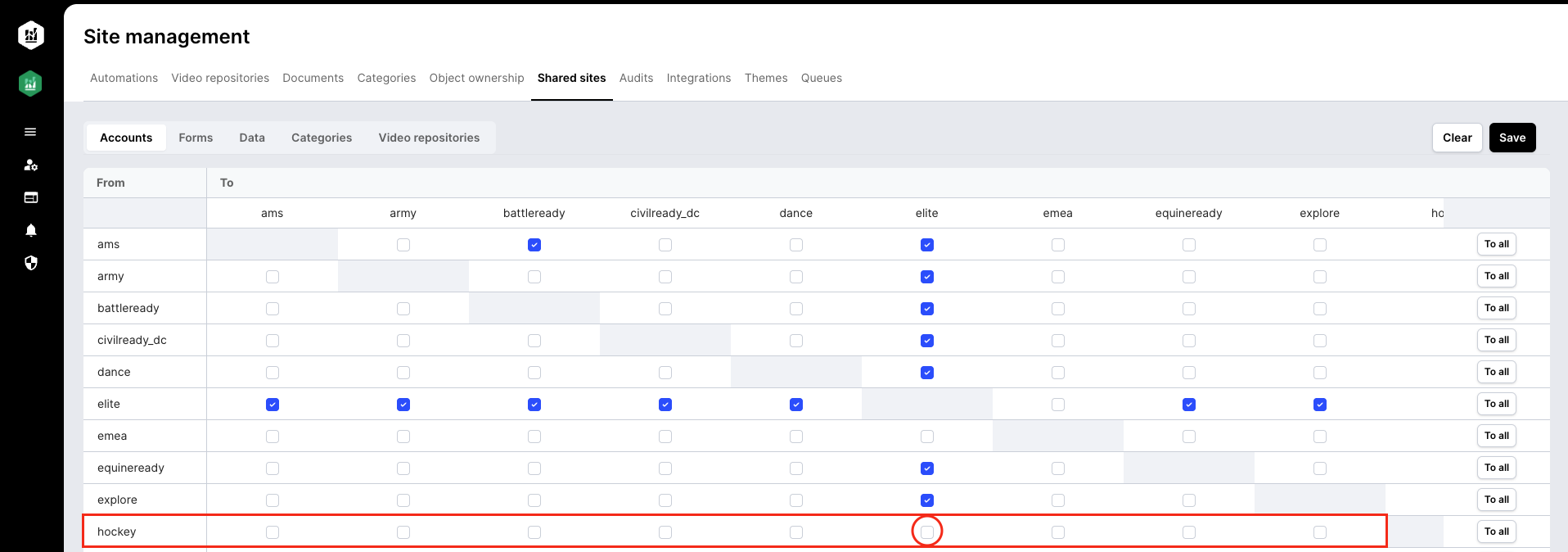Open the card/window icon in sidebar
Image resolution: width=1568 pixels, height=552 pixels.
point(31,197)
